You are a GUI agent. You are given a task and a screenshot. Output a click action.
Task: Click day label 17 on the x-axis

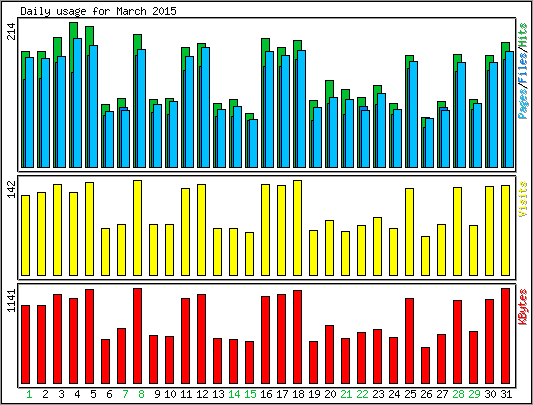tap(282, 394)
